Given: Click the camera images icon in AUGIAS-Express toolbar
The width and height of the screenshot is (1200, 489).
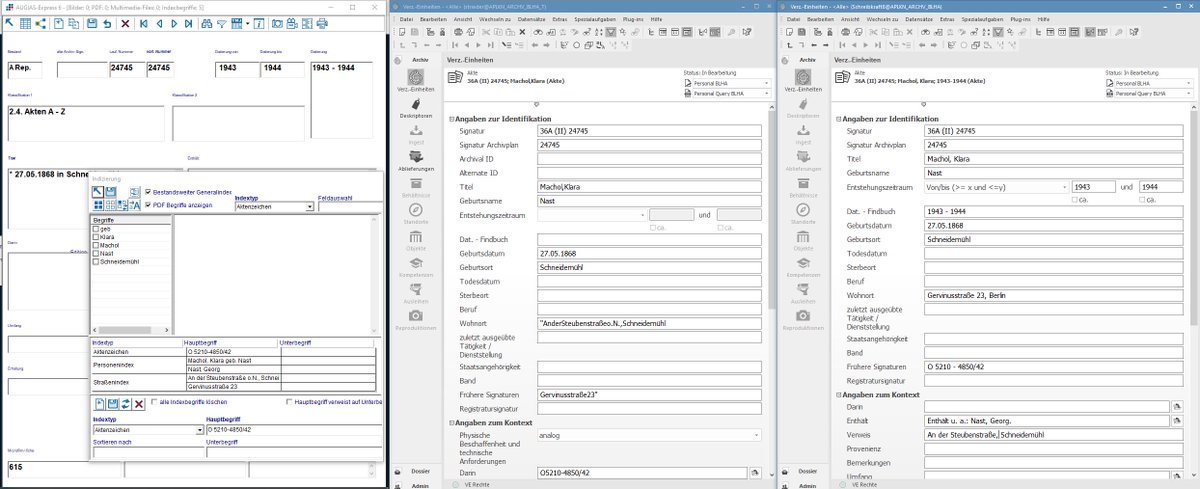Looking at the screenshot, I should (277, 23).
